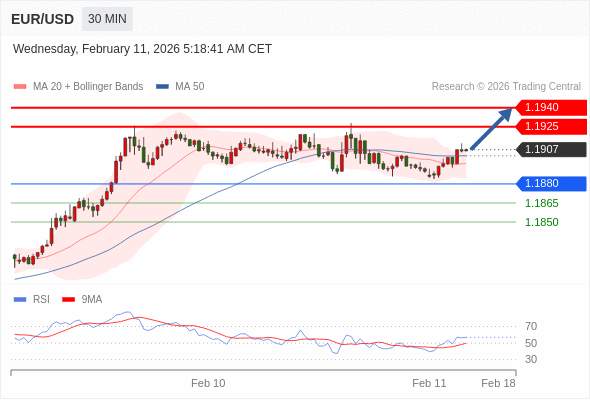
Task: Click the Feb 10 axis date label
Action: [208, 383]
